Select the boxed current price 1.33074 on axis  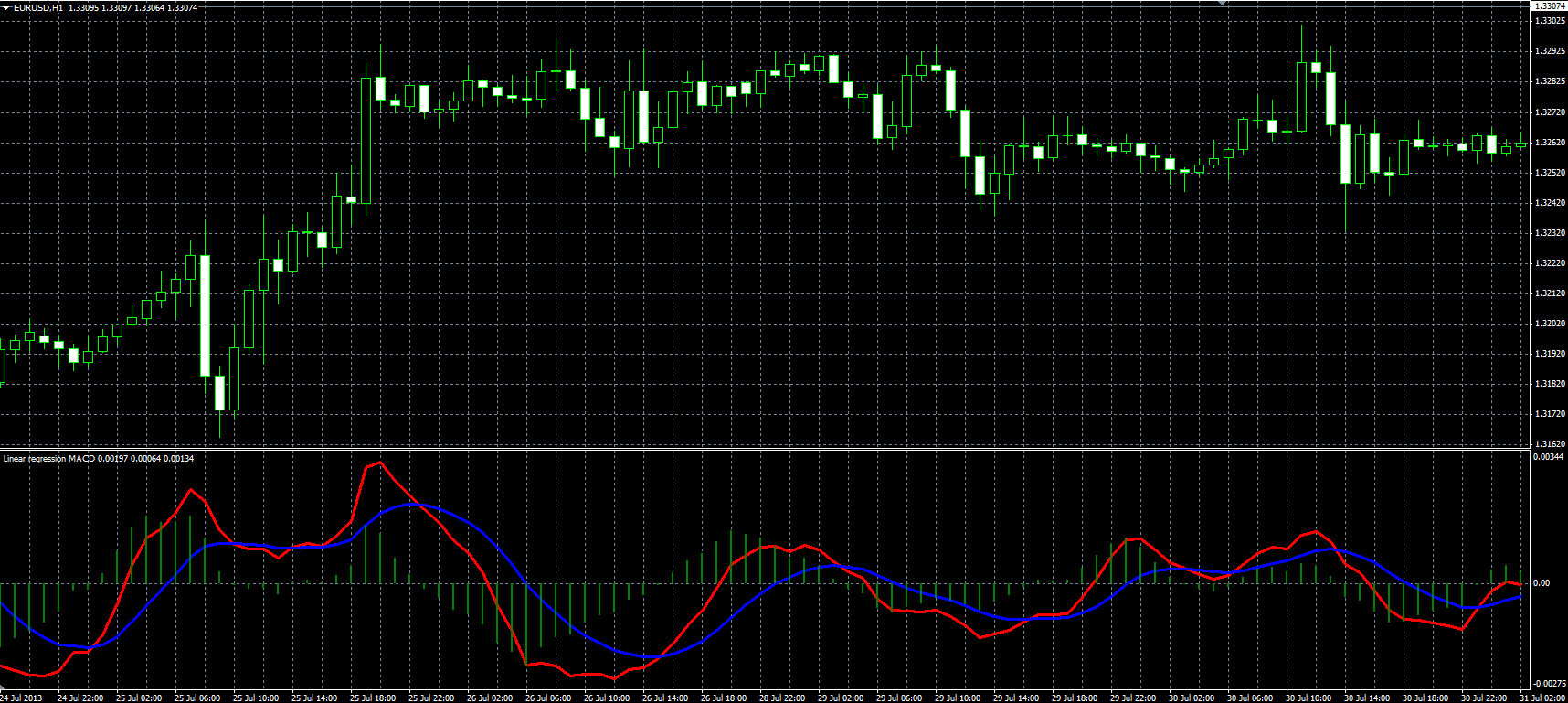(1549, 6)
